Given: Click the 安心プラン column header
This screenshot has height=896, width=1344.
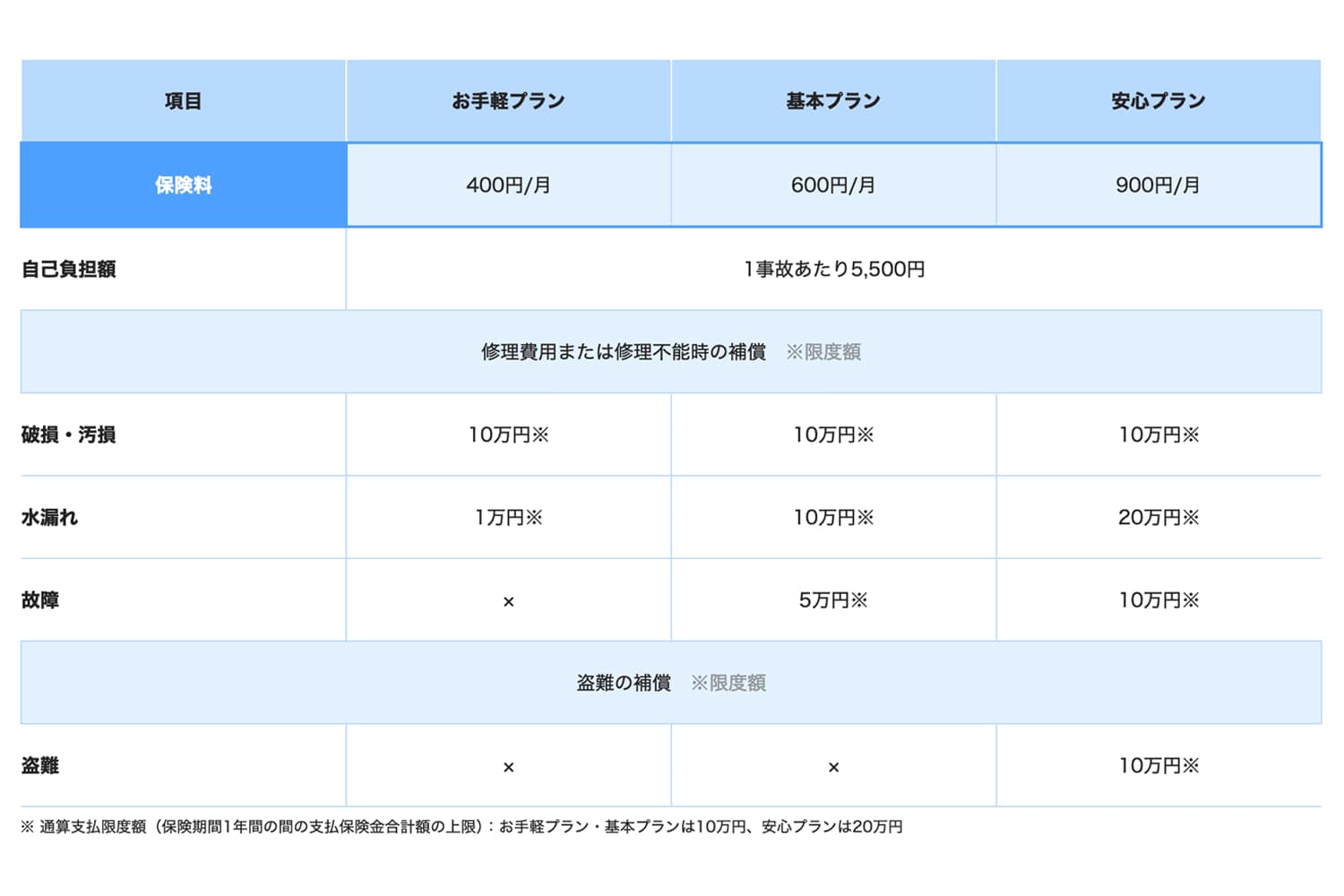Looking at the screenshot, I should pos(1158,101).
